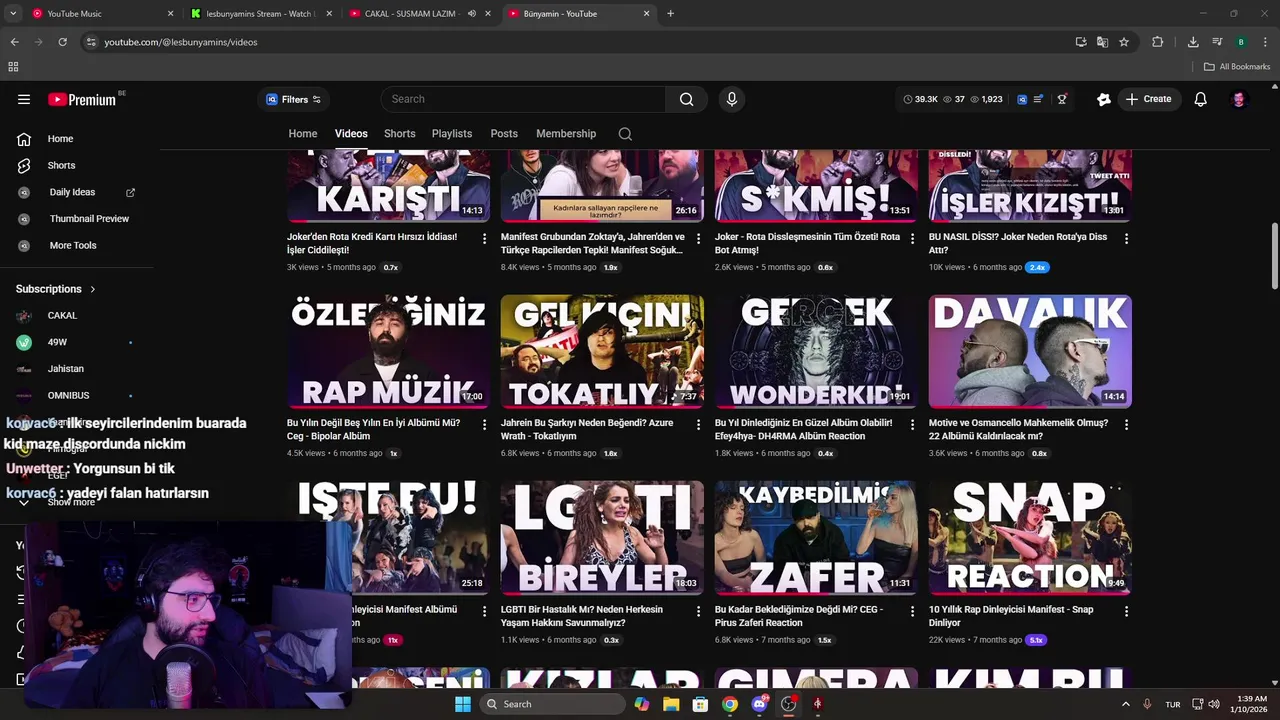
Task: Open WONDERKID video thumbnail
Action: click(x=816, y=351)
